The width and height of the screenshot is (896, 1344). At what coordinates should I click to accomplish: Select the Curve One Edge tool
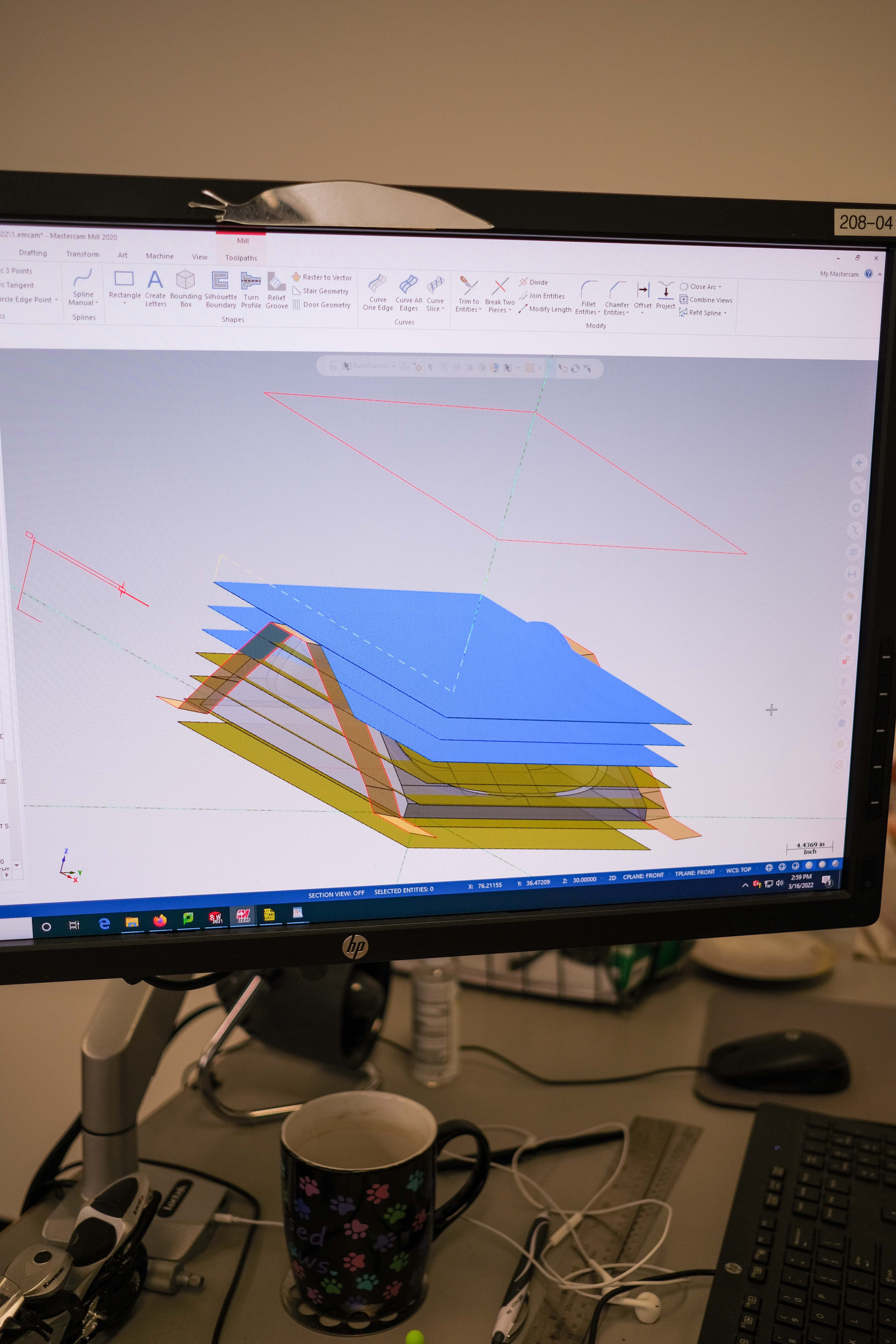378,292
